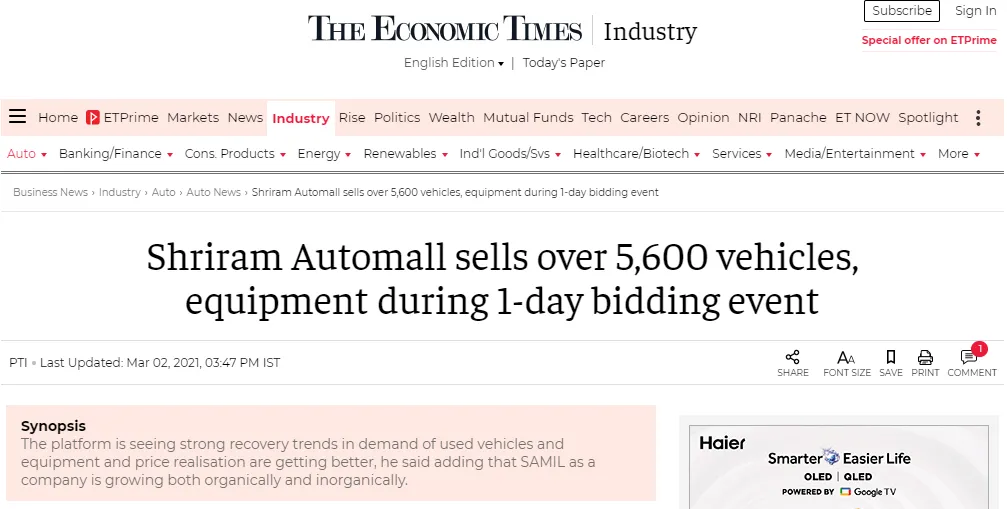Open the Healthcare/Biotech dropdown

point(636,154)
